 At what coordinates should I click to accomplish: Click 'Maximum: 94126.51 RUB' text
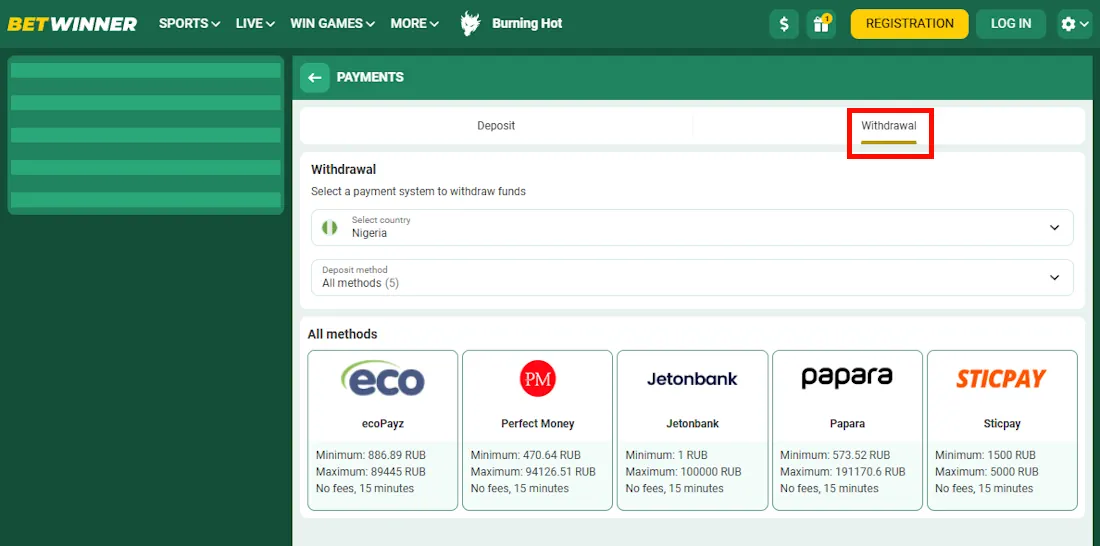pyautogui.click(x=533, y=472)
